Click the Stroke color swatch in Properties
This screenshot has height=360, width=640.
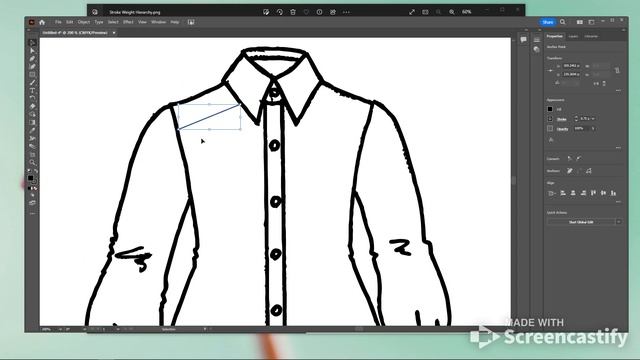(550, 119)
